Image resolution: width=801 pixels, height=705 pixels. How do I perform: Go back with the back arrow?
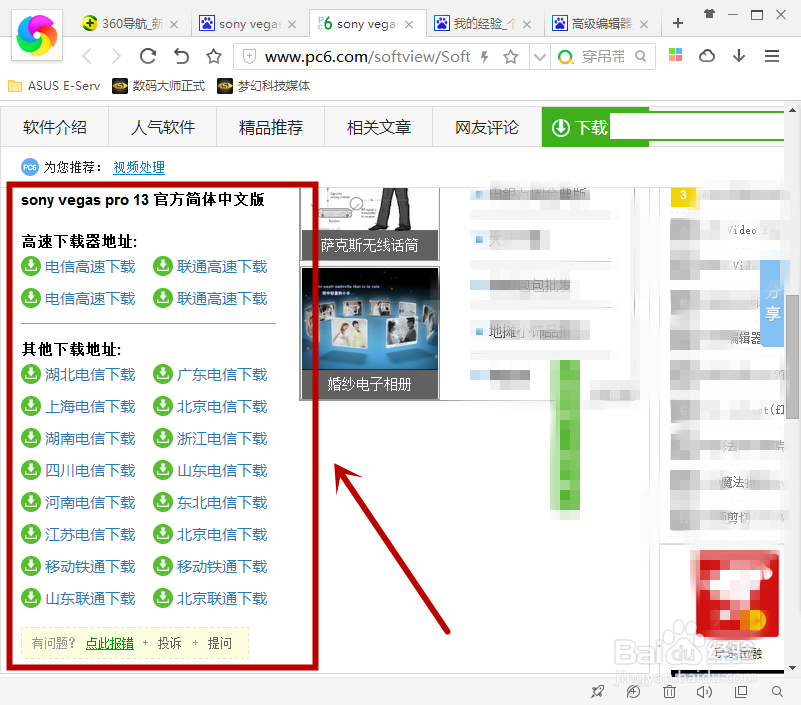pyautogui.click(x=87, y=56)
